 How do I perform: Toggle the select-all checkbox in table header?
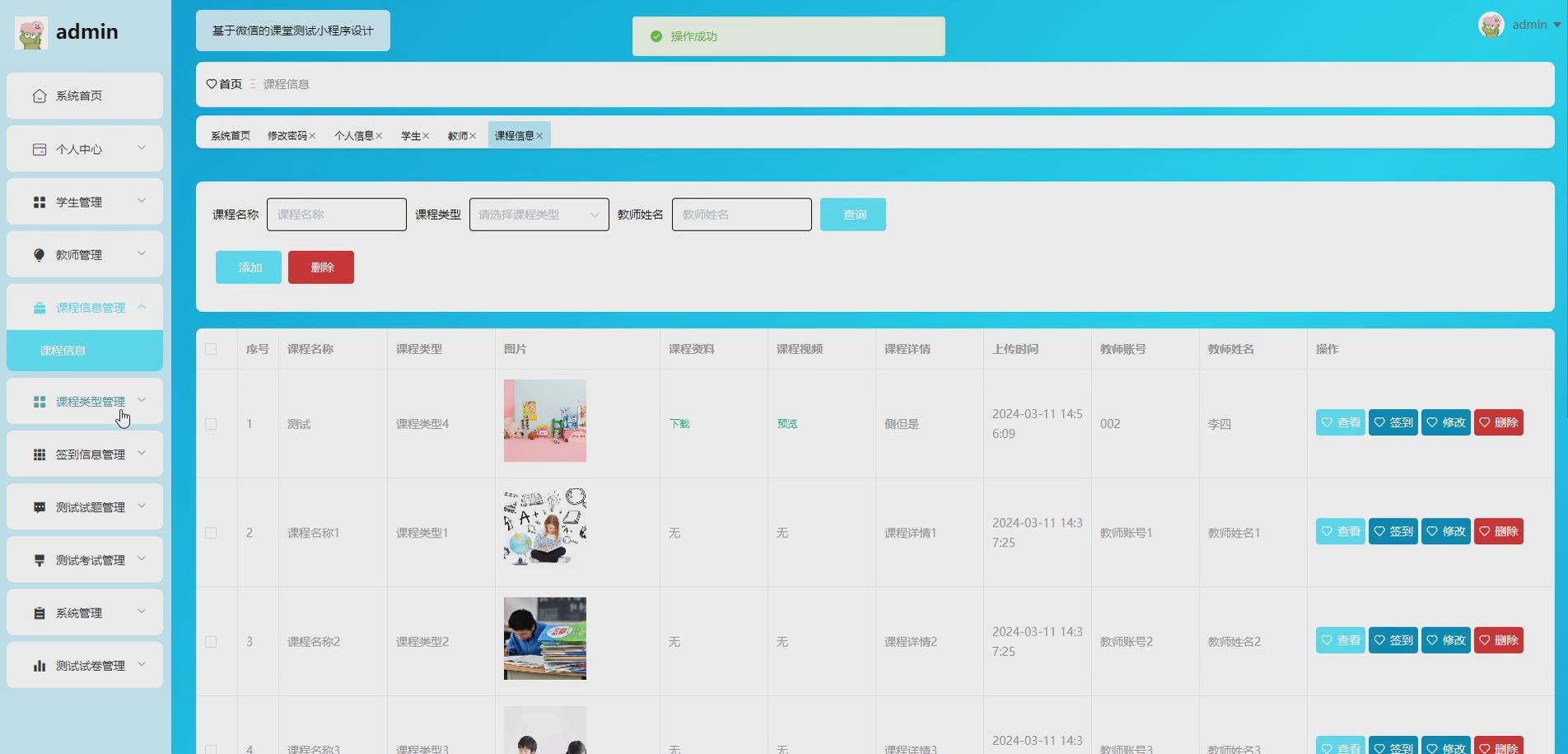211,349
